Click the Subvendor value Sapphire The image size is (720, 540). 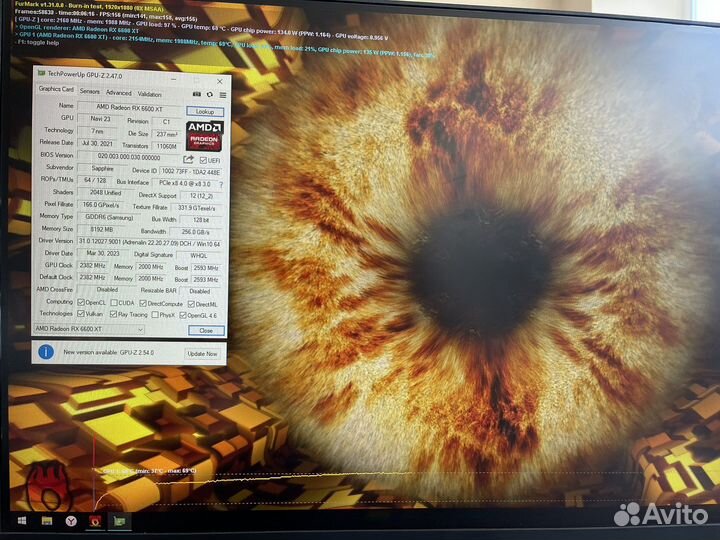[x=102, y=169]
